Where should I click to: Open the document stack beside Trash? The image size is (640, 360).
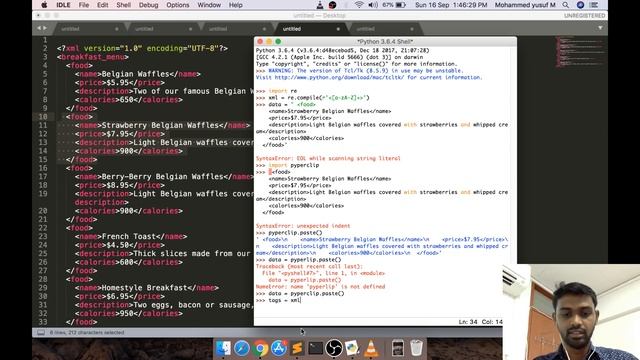tap(398, 349)
